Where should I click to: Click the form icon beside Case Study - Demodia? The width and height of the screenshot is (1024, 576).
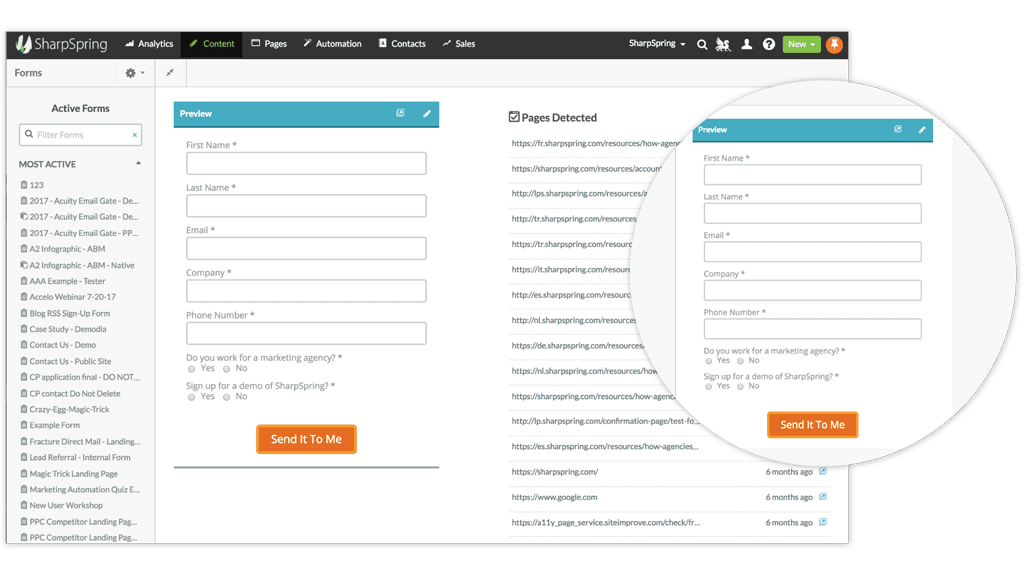(24, 328)
